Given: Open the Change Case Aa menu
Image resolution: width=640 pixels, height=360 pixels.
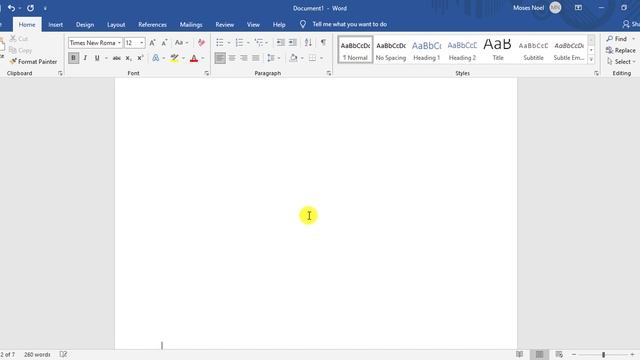Looking at the screenshot, I should click(x=181, y=42).
